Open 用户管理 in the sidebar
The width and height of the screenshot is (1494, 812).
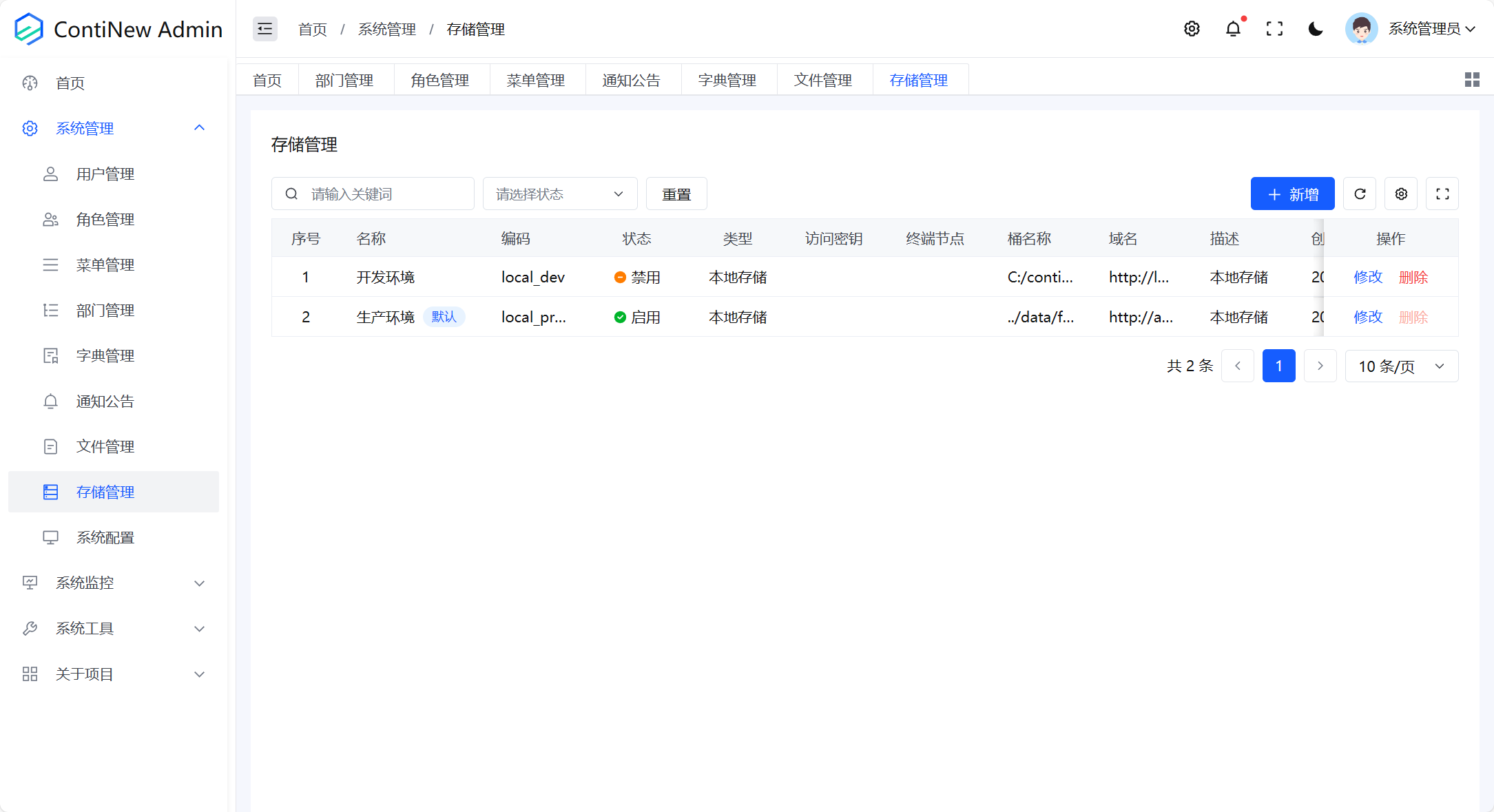click(x=105, y=174)
